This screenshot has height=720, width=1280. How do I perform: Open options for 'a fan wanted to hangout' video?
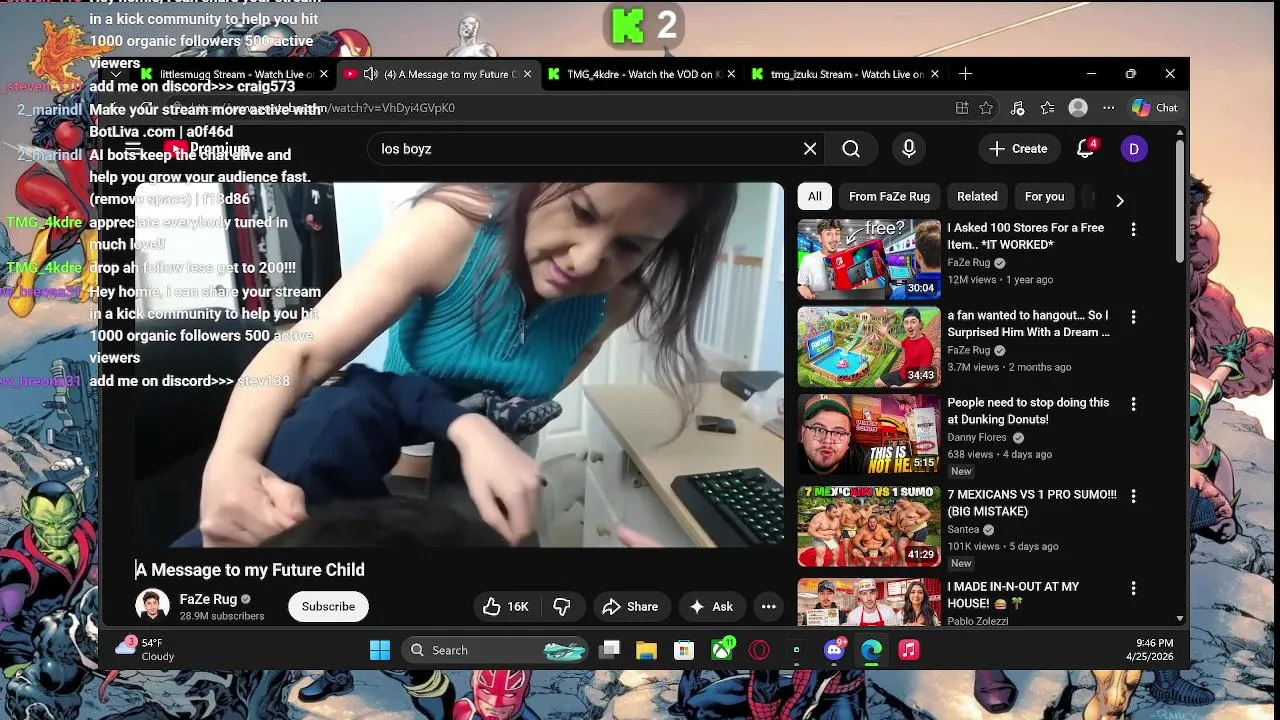1133,317
